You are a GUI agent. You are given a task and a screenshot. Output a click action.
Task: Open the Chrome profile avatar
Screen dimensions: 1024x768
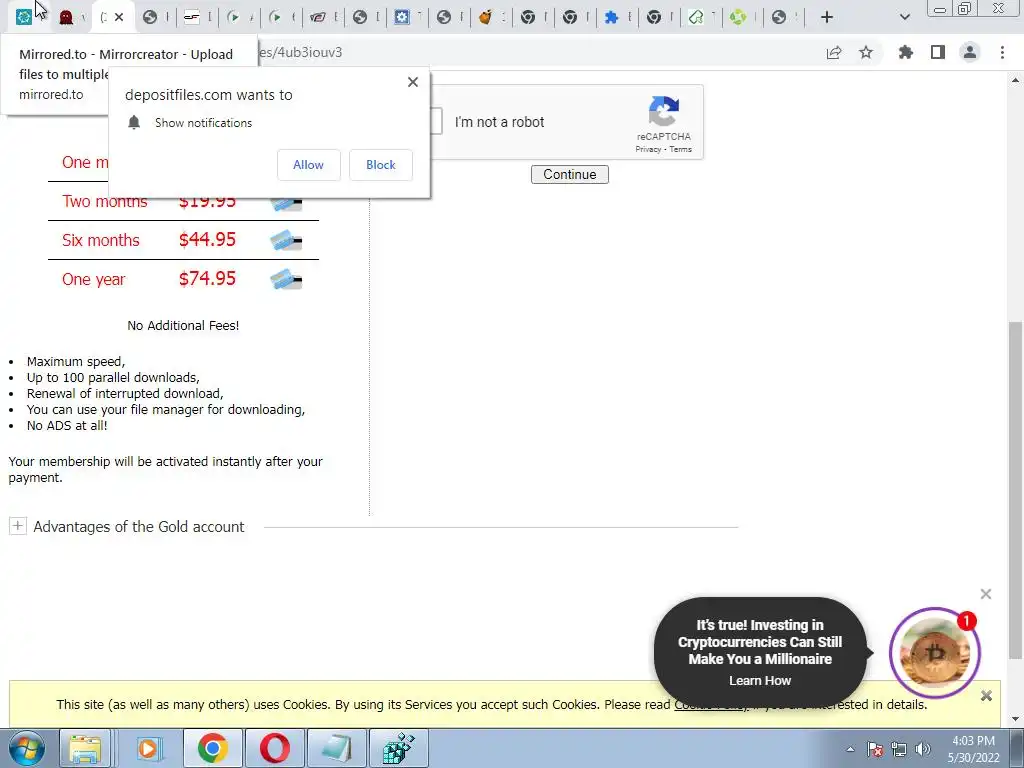click(x=970, y=53)
